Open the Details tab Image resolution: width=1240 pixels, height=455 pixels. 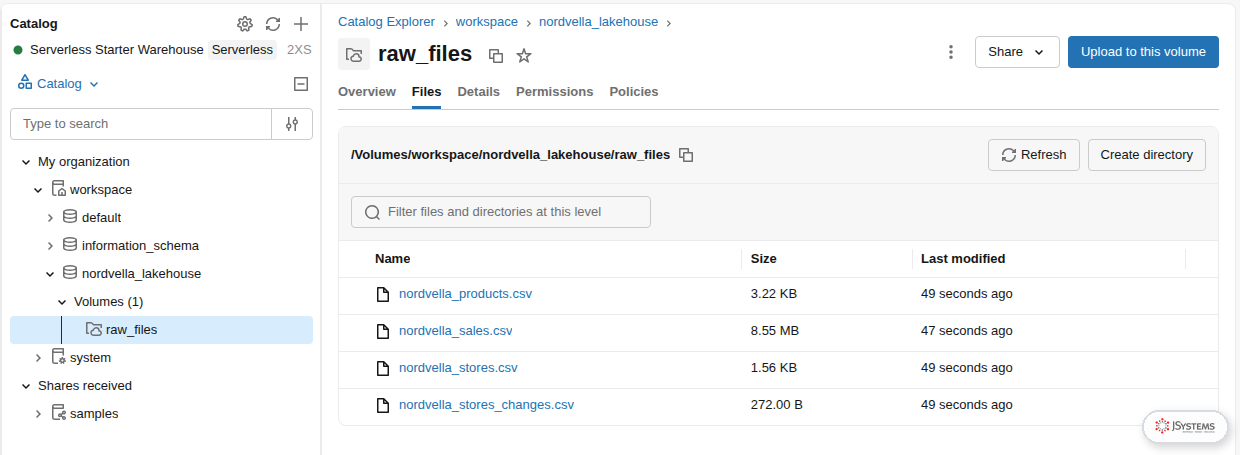click(479, 91)
